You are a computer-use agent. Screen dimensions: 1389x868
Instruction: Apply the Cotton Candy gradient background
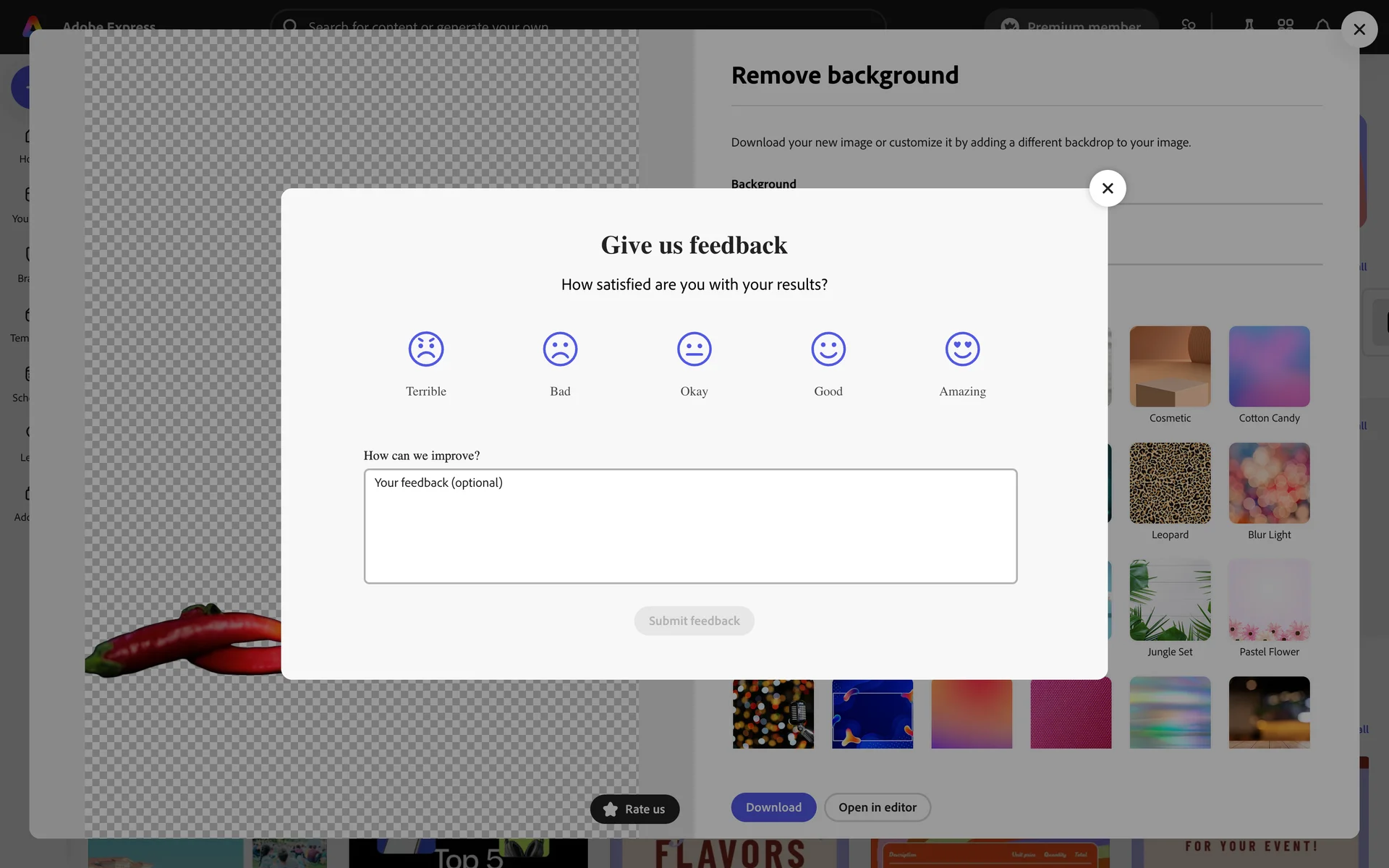1269,367
